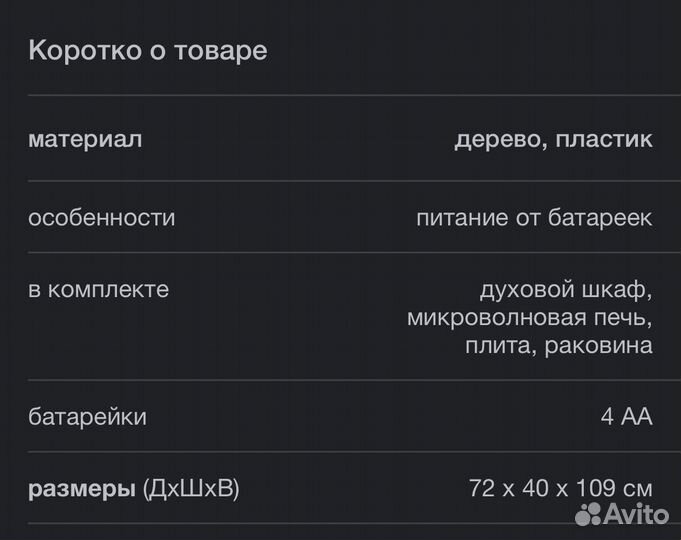Click the Avito colored dots logo
This screenshot has height=540, width=681.
coord(588,513)
